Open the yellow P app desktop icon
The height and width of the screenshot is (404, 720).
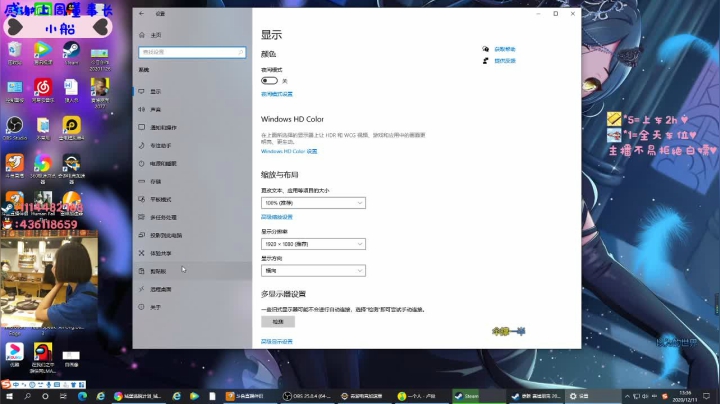pyautogui.click(x=72, y=129)
